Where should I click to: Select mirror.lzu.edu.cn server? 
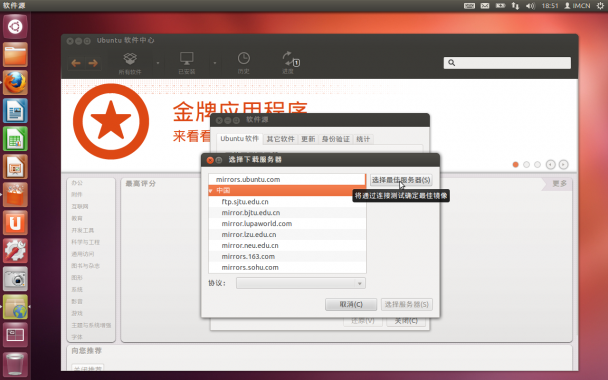pos(287,234)
